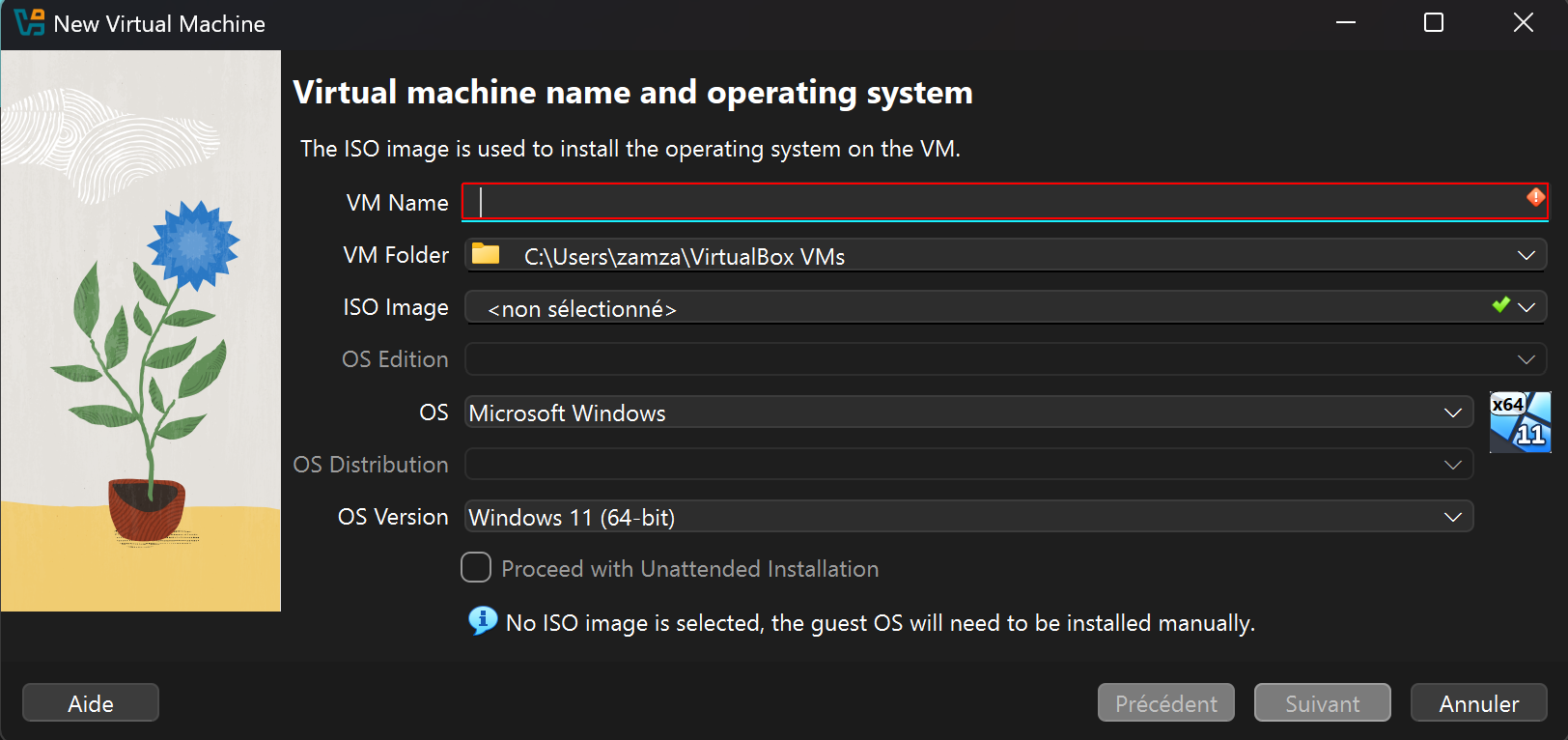
Task: Minimize the New Virtual Machine window
Action: (1346, 22)
